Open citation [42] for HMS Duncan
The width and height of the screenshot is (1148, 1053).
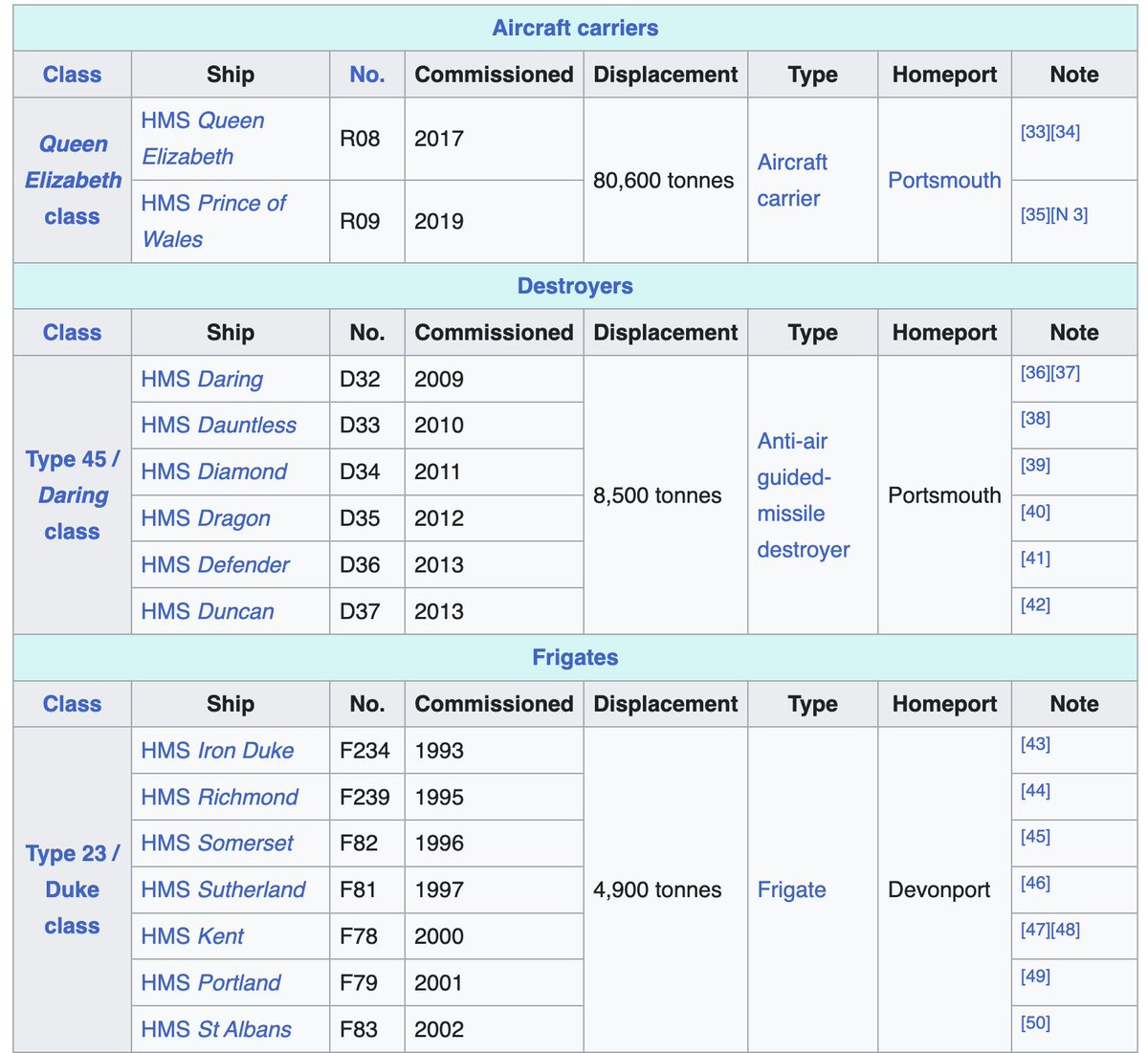pos(1035,604)
